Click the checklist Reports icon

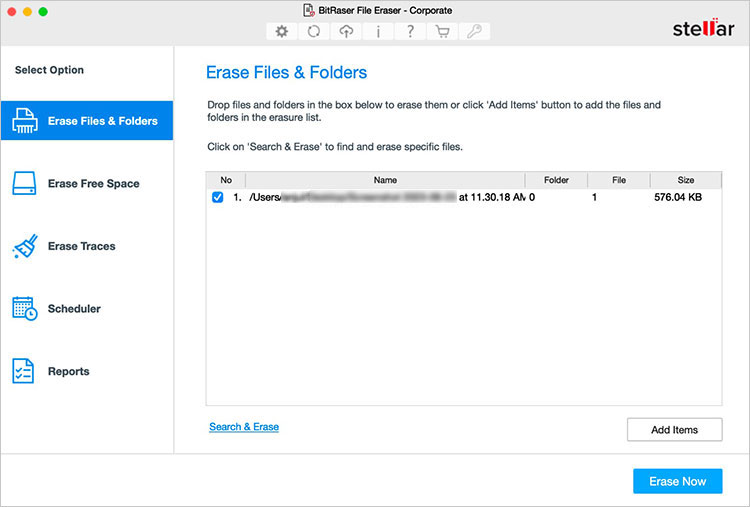tap(23, 371)
